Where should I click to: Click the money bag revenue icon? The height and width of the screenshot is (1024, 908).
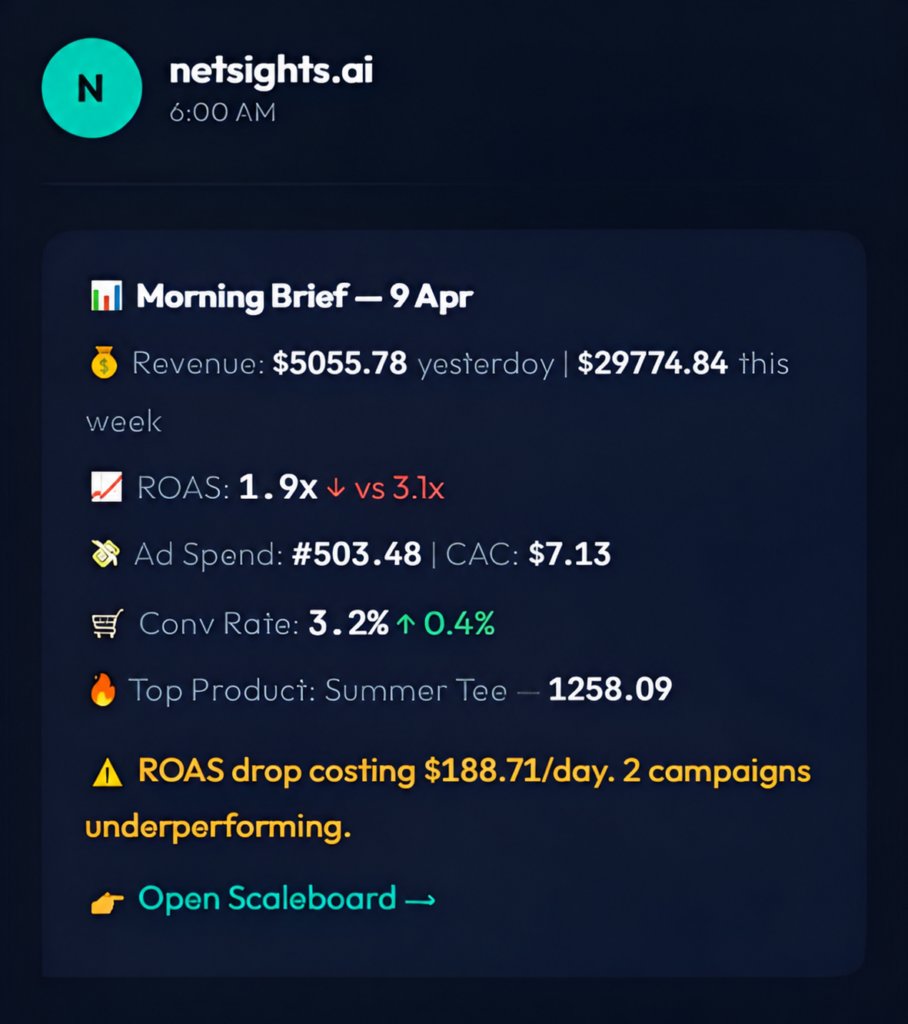coord(104,362)
